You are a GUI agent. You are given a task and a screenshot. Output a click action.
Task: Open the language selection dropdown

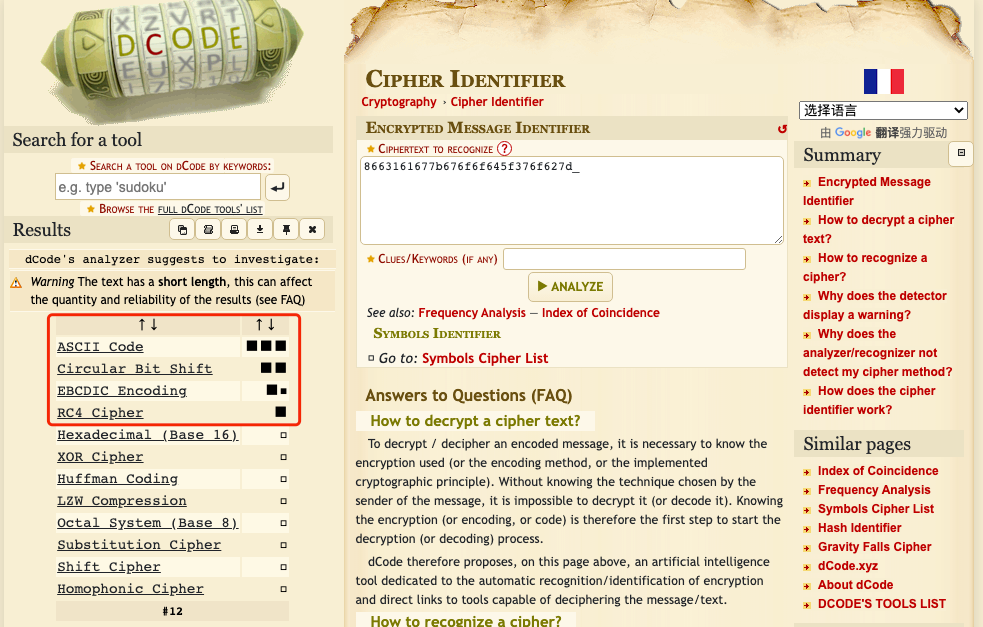point(883,110)
